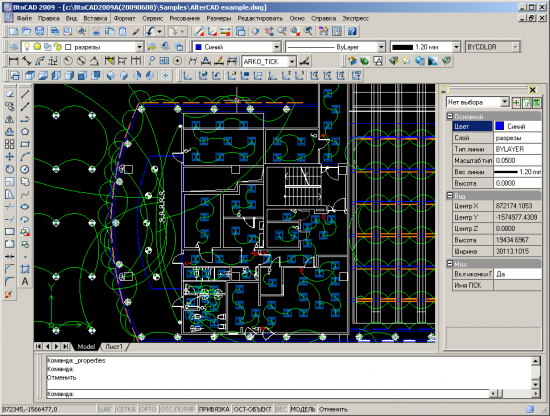The width and height of the screenshot is (550, 416).
Task: Open the Файл menu
Action: tap(24, 18)
